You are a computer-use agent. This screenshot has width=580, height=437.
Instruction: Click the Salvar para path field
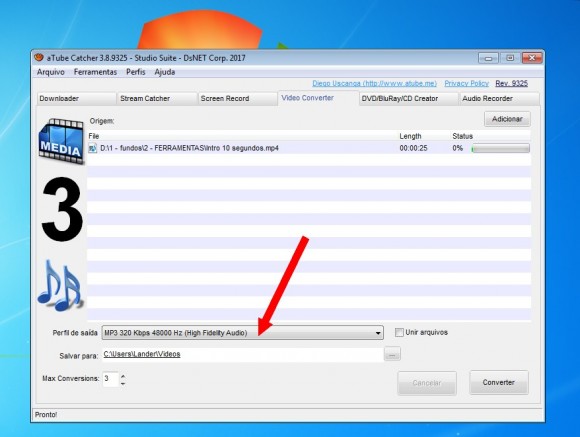[243, 354]
